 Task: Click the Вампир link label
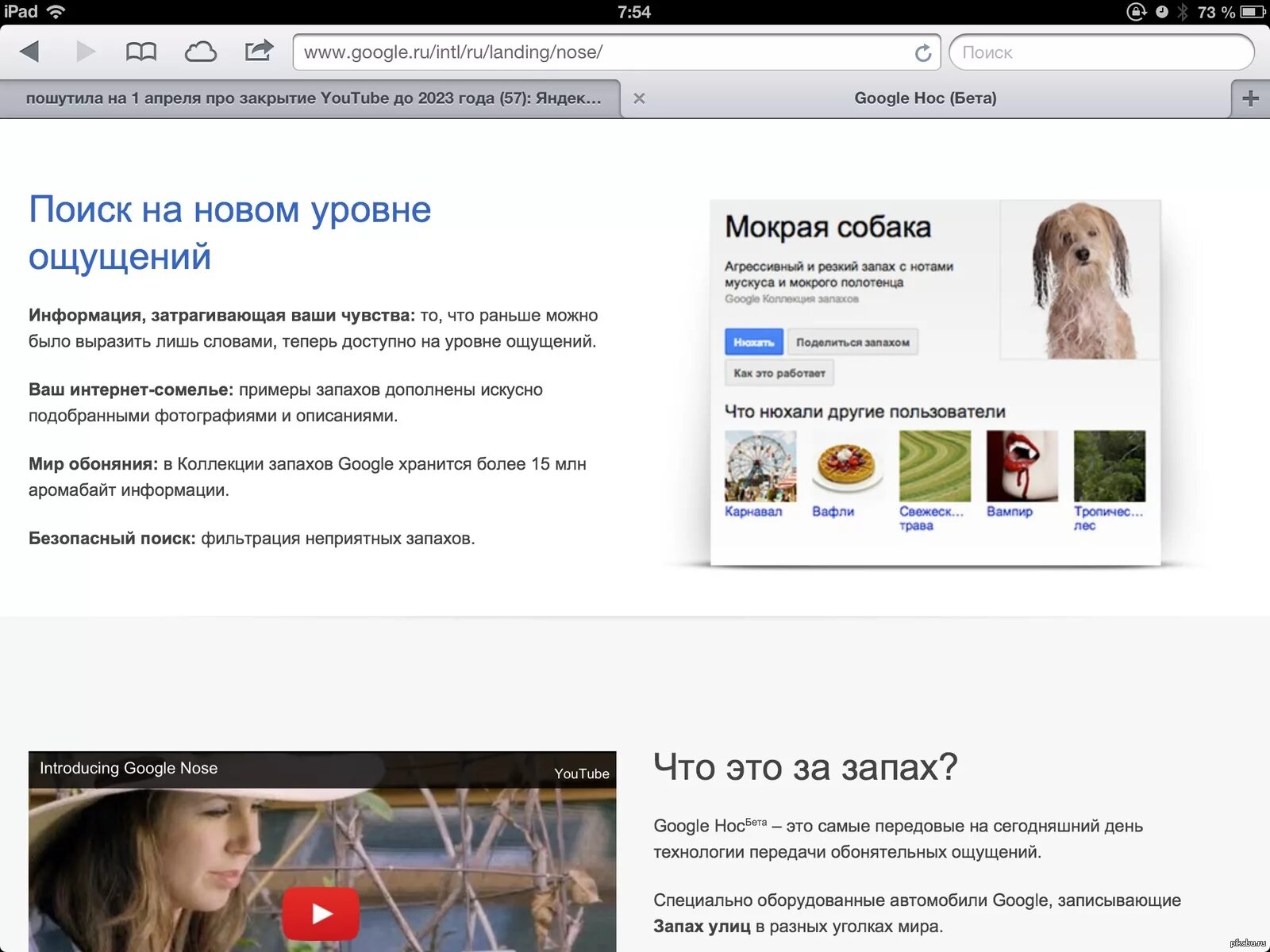coord(1010,512)
